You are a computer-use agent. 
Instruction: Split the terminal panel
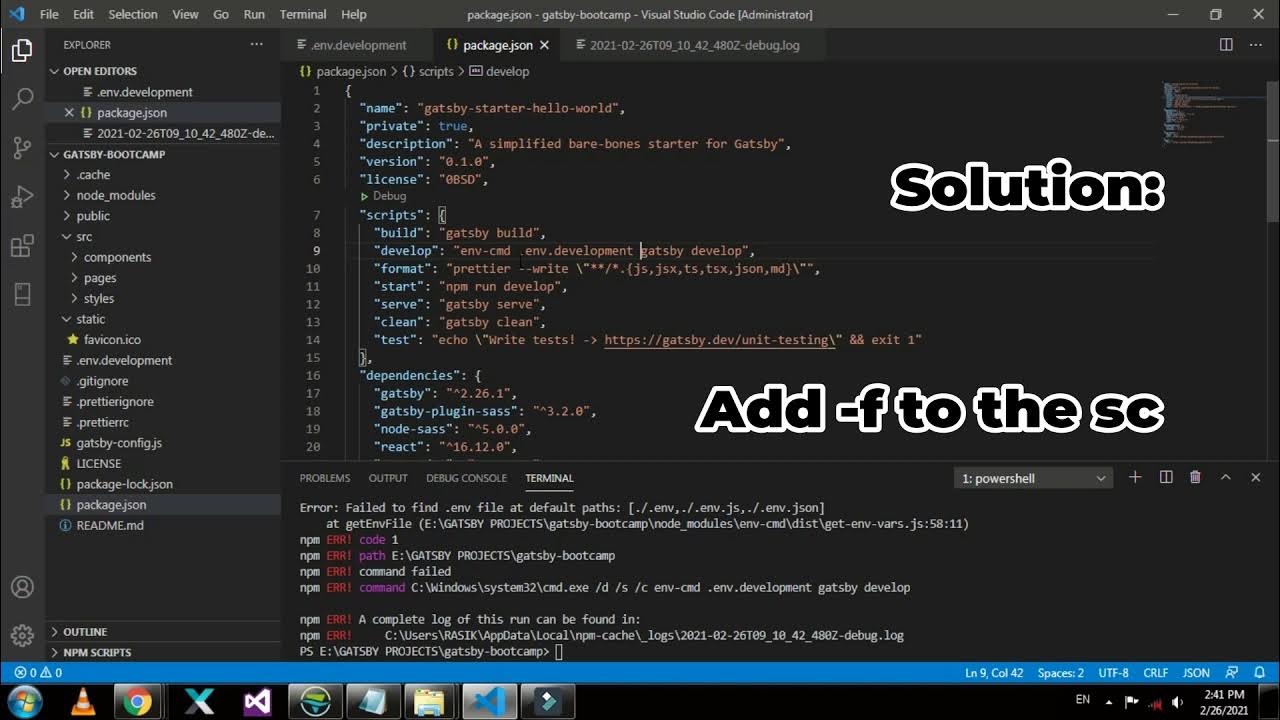(x=1166, y=478)
